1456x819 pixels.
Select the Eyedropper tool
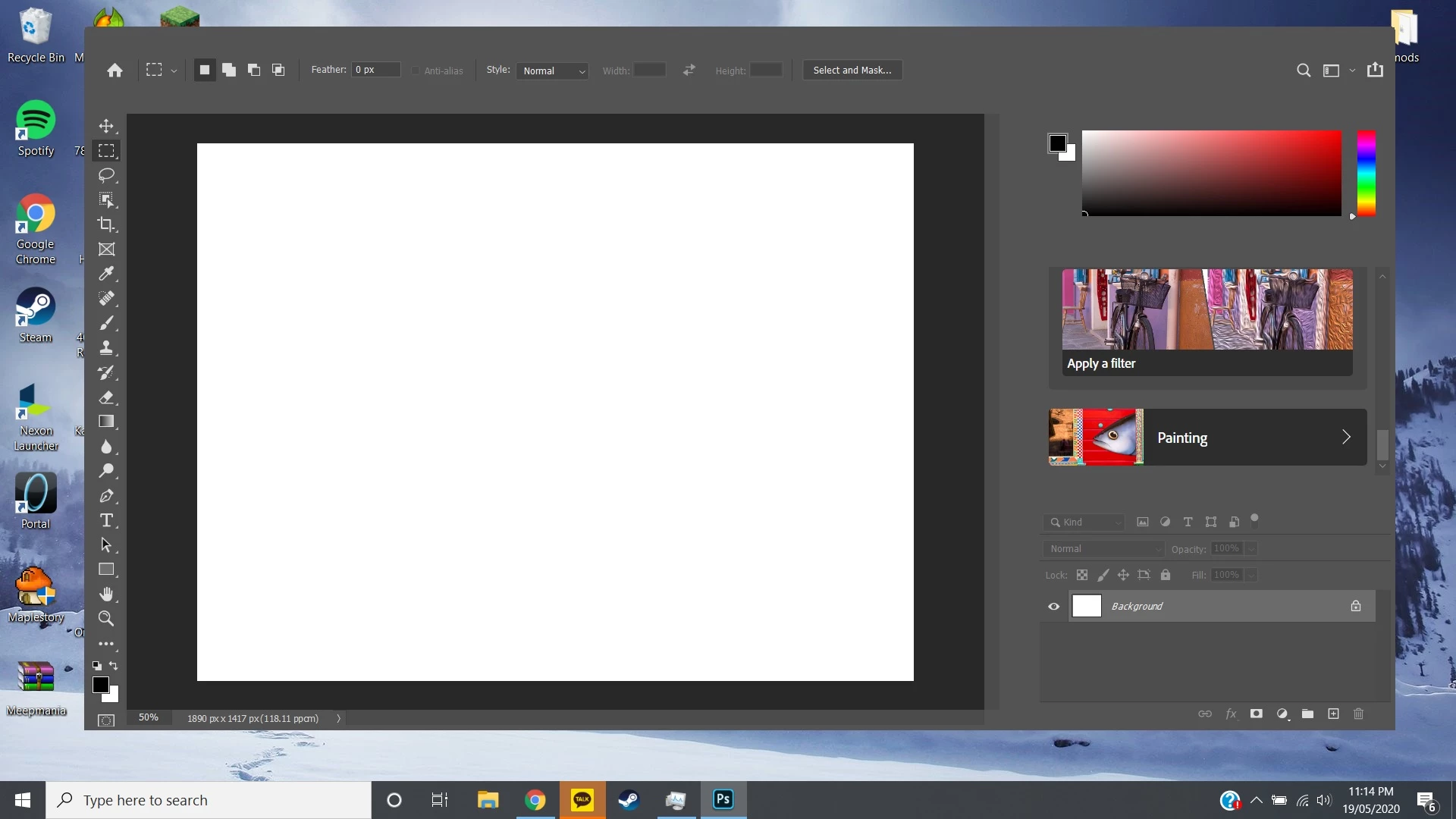[x=106, y=274]
